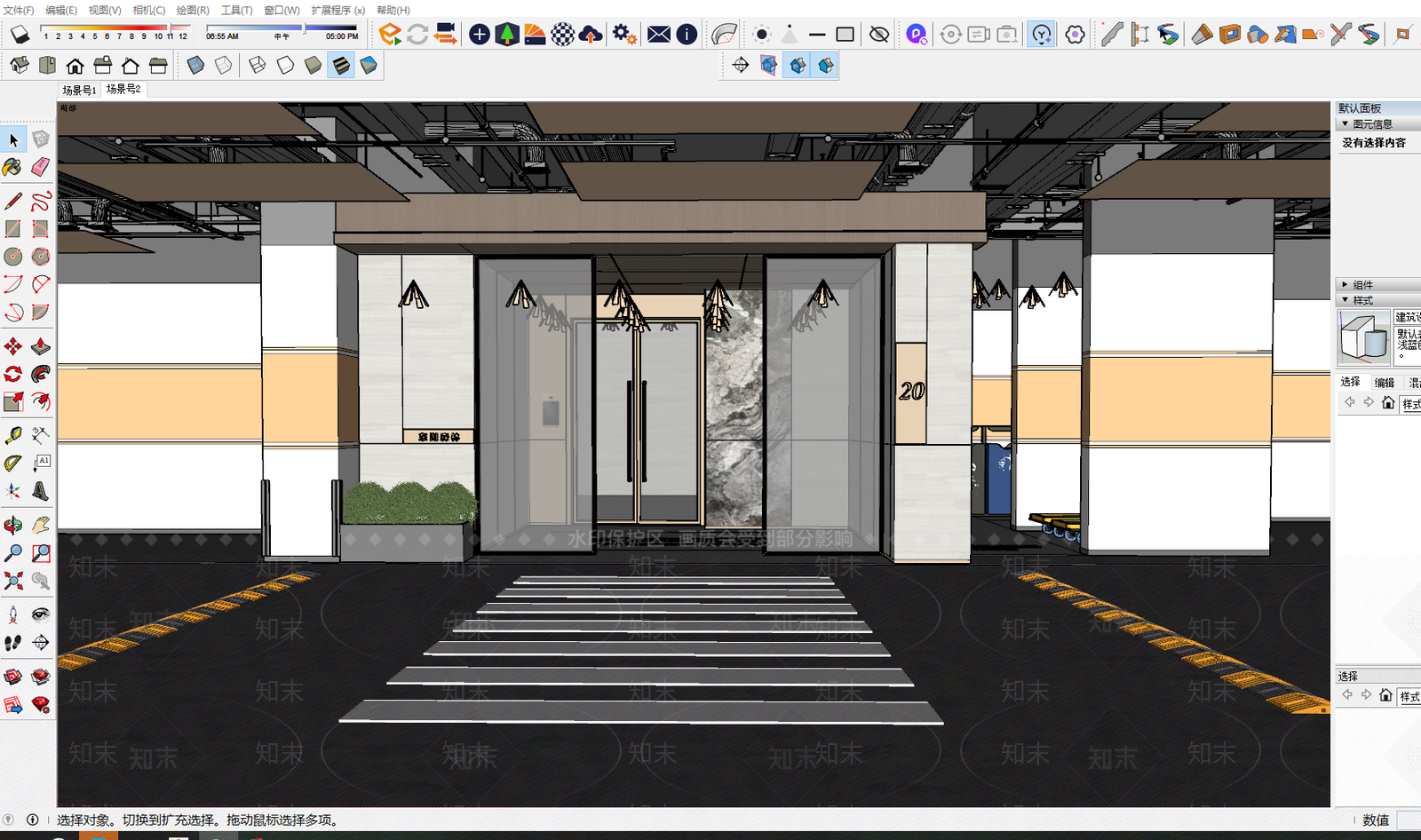Activate the Walk footprints tool
The width and height of the screenshot is (1421, 840).
click(12, 643)
